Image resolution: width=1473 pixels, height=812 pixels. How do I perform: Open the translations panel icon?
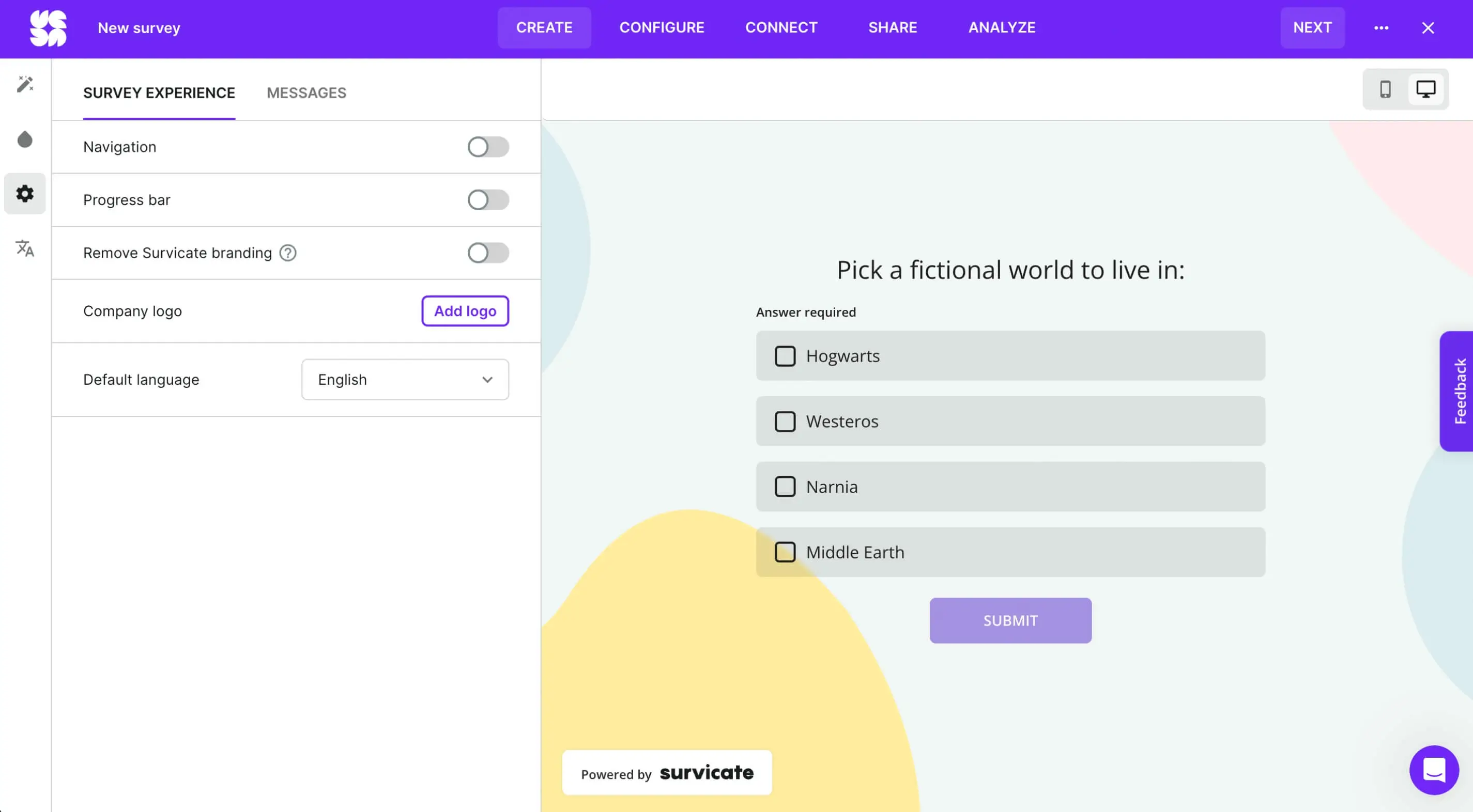[25, 248]
